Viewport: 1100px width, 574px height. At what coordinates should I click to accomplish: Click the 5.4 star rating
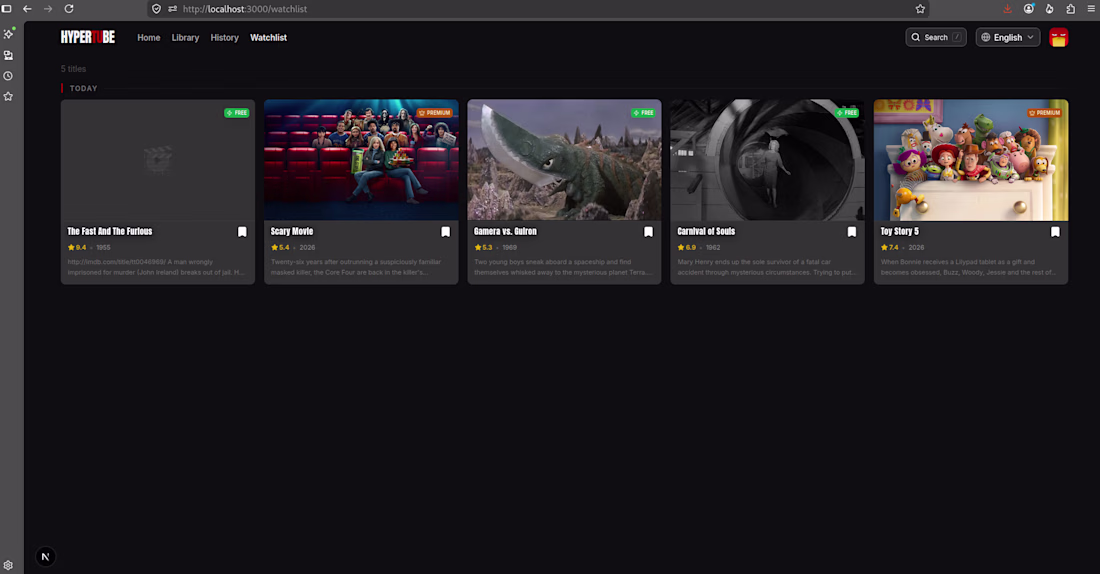coord(280,247)
